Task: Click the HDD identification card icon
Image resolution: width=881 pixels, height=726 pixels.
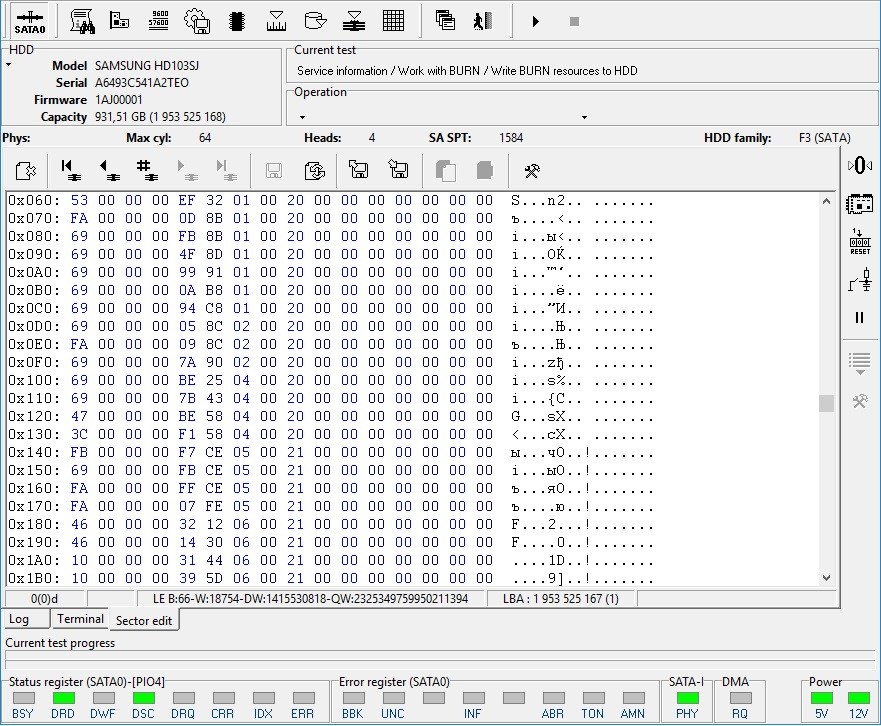Action: [119, 21]
